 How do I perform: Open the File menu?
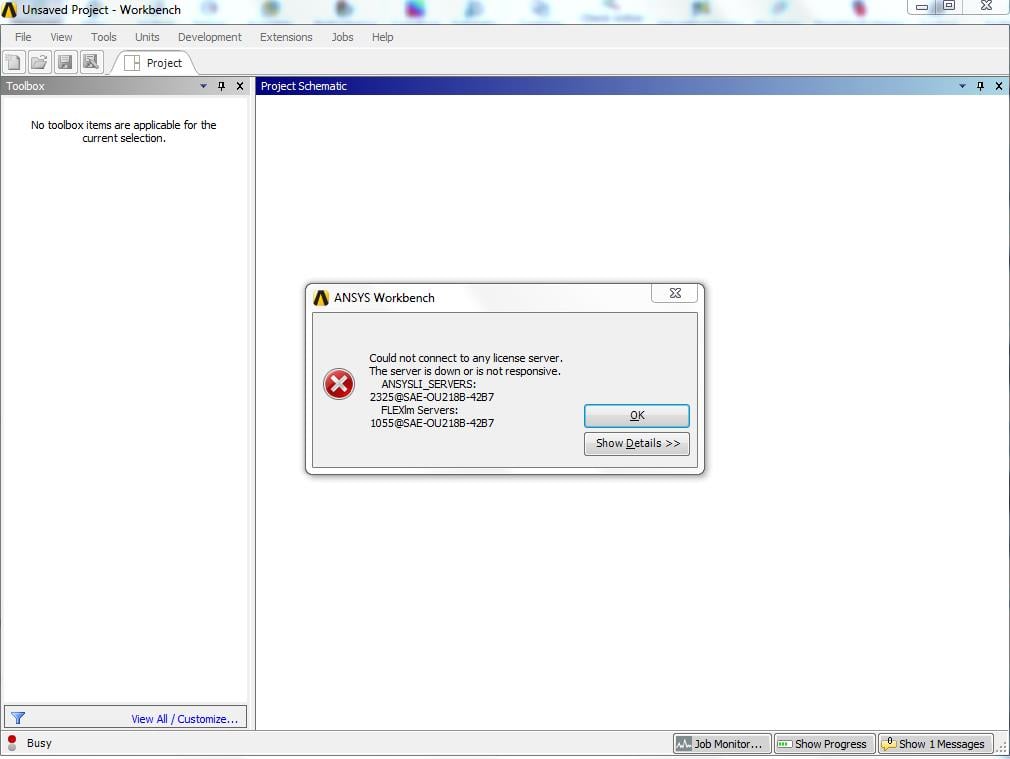[23, 37]
